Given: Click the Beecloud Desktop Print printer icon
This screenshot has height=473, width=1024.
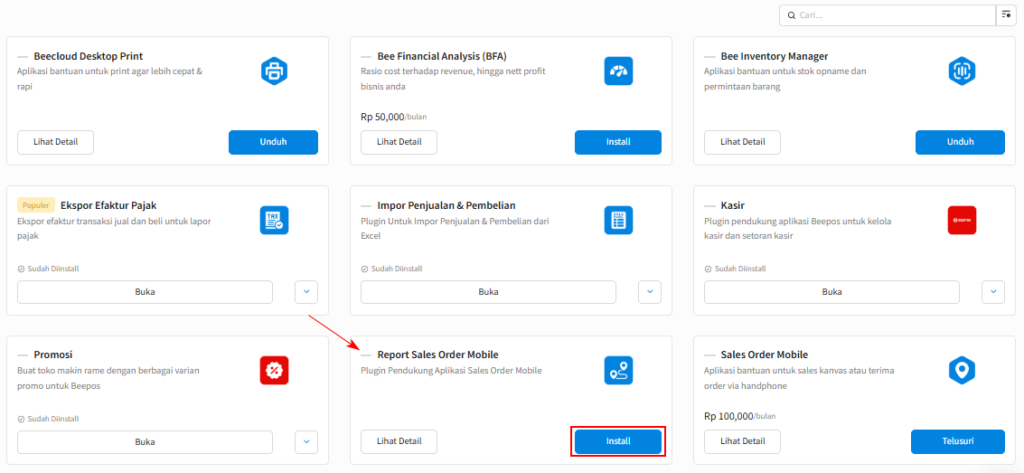Looking at the screenshot, I should pos(274,71).
